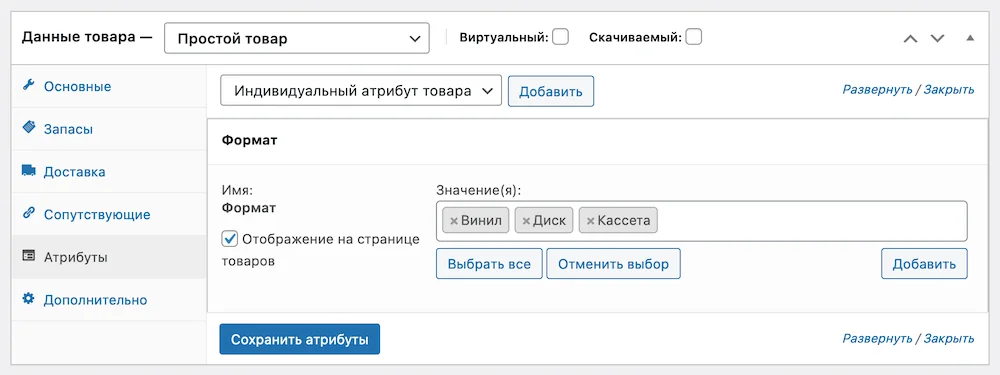Click the top Развернуть link
Image resolution: width=1000 pixels, height=375 pixels.
click(x=878, y=89)
